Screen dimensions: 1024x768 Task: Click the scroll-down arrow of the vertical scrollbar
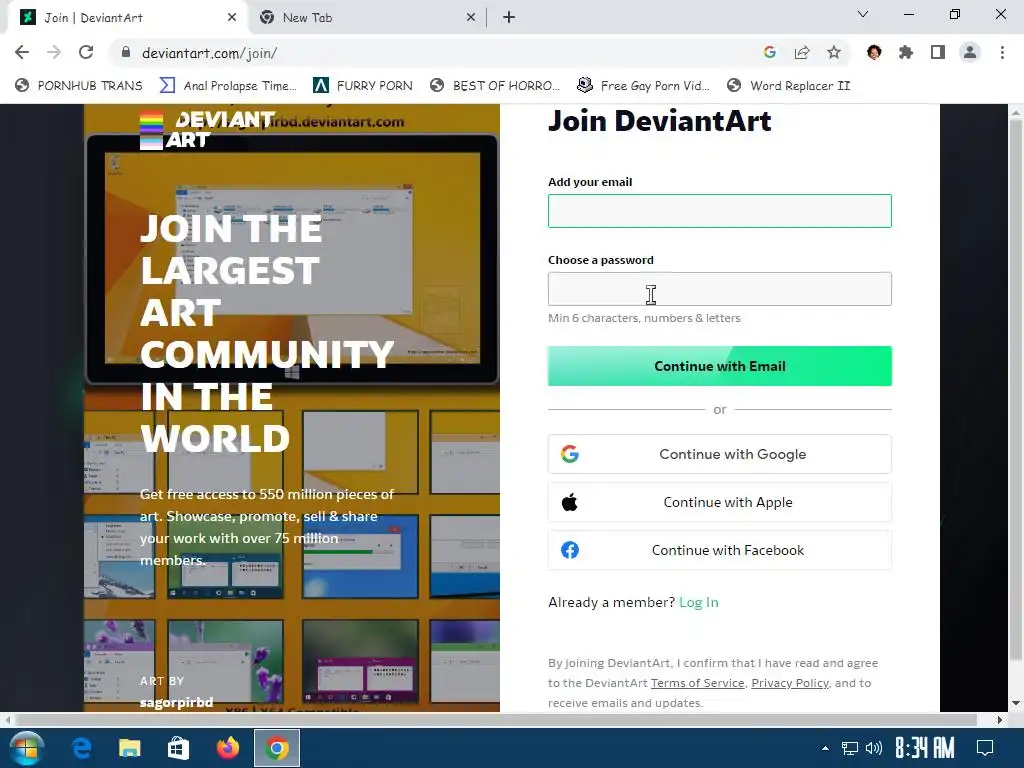tap(1016, 703)
